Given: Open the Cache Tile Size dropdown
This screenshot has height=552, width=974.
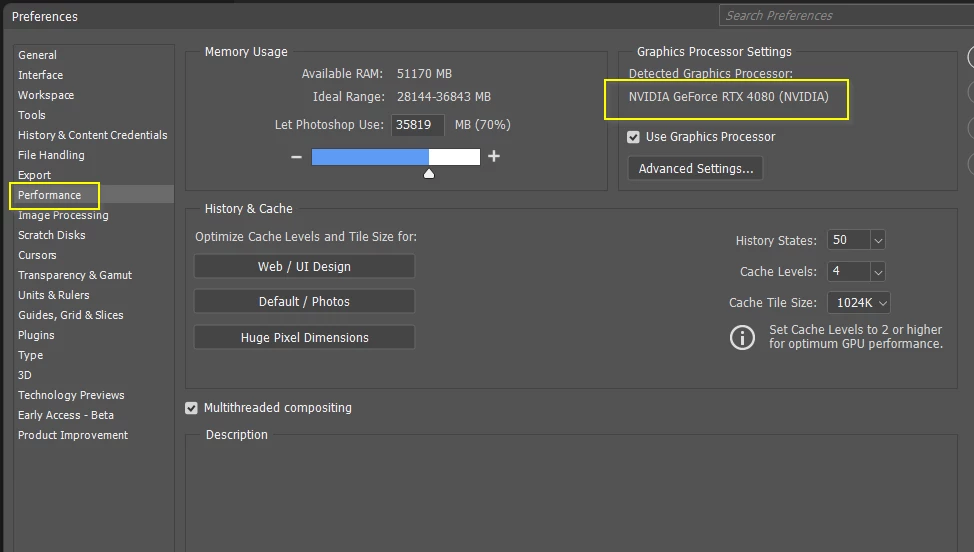Looking at the screenshot, I should 859,303.
